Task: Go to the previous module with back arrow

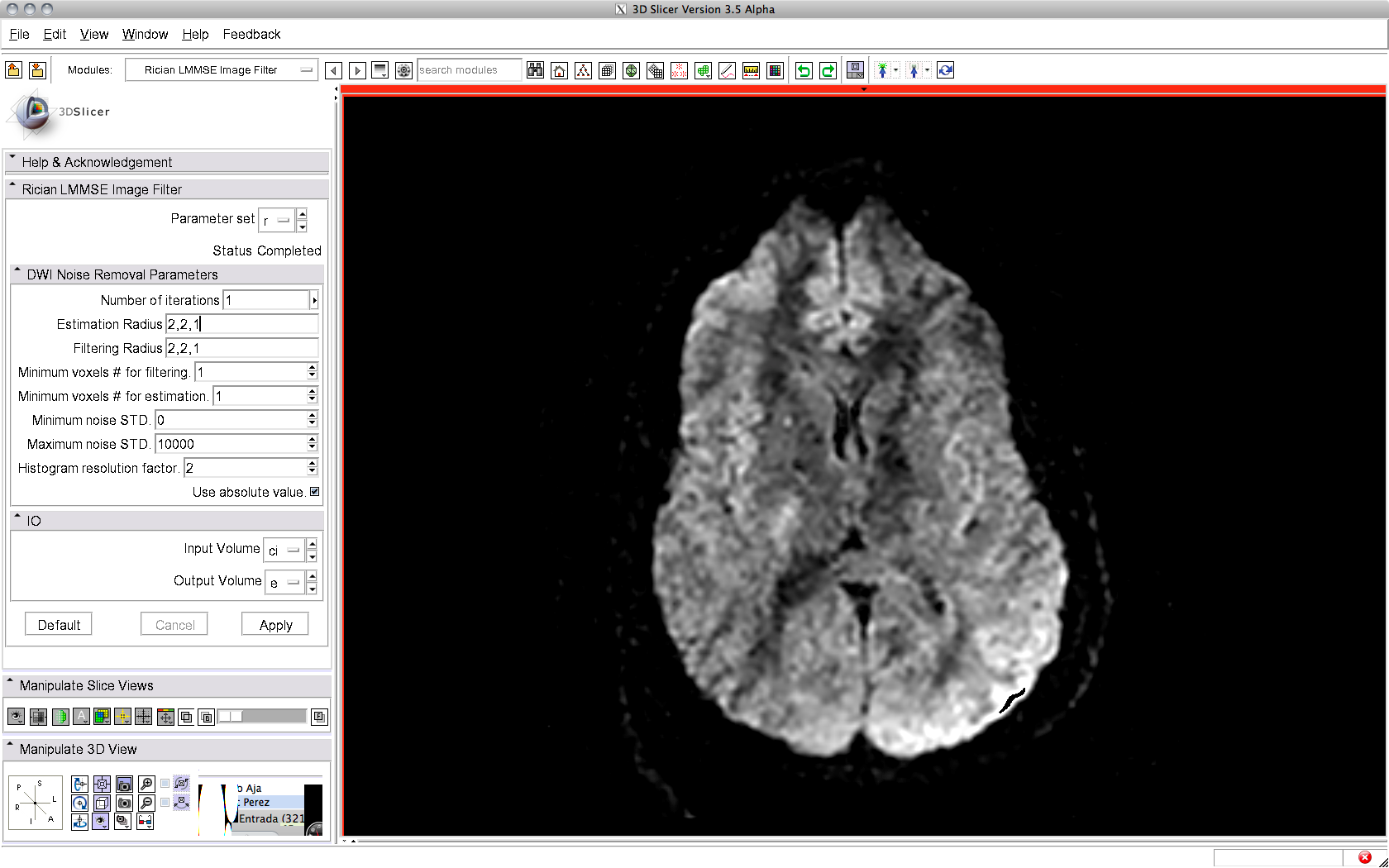Action: (x=334, y=71)
